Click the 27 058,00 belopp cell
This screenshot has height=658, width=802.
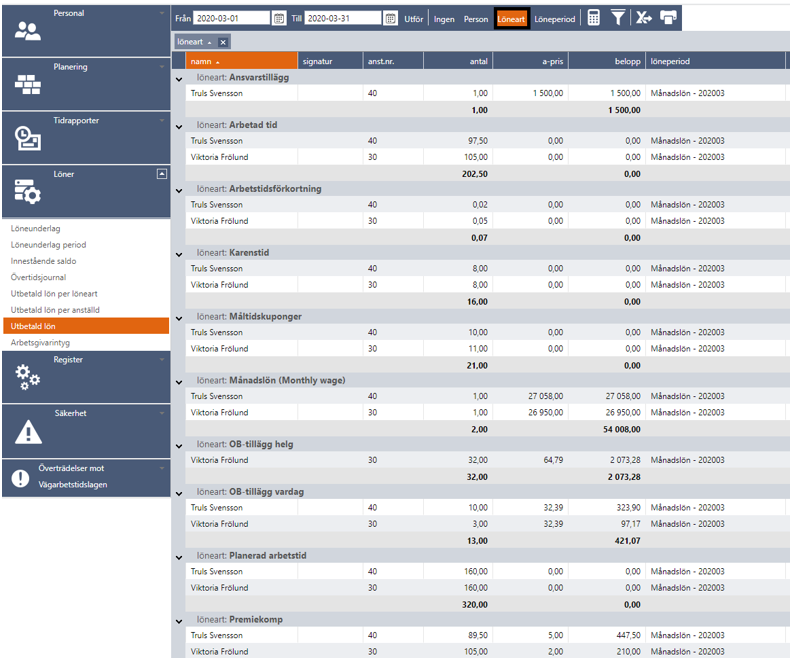tap(623, 396)
